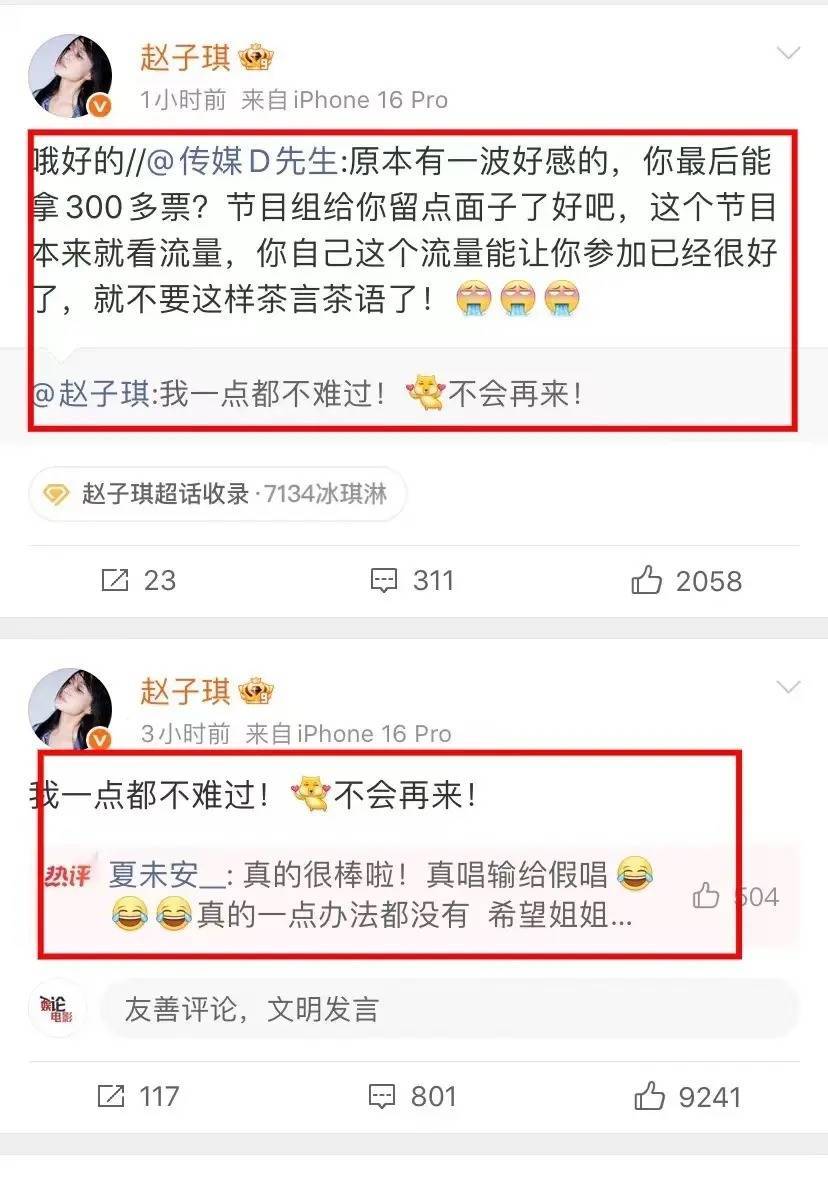Open 赵子琪 avatar on the second post
Viewport: 828px width, 1180px height.
point(70,708)
